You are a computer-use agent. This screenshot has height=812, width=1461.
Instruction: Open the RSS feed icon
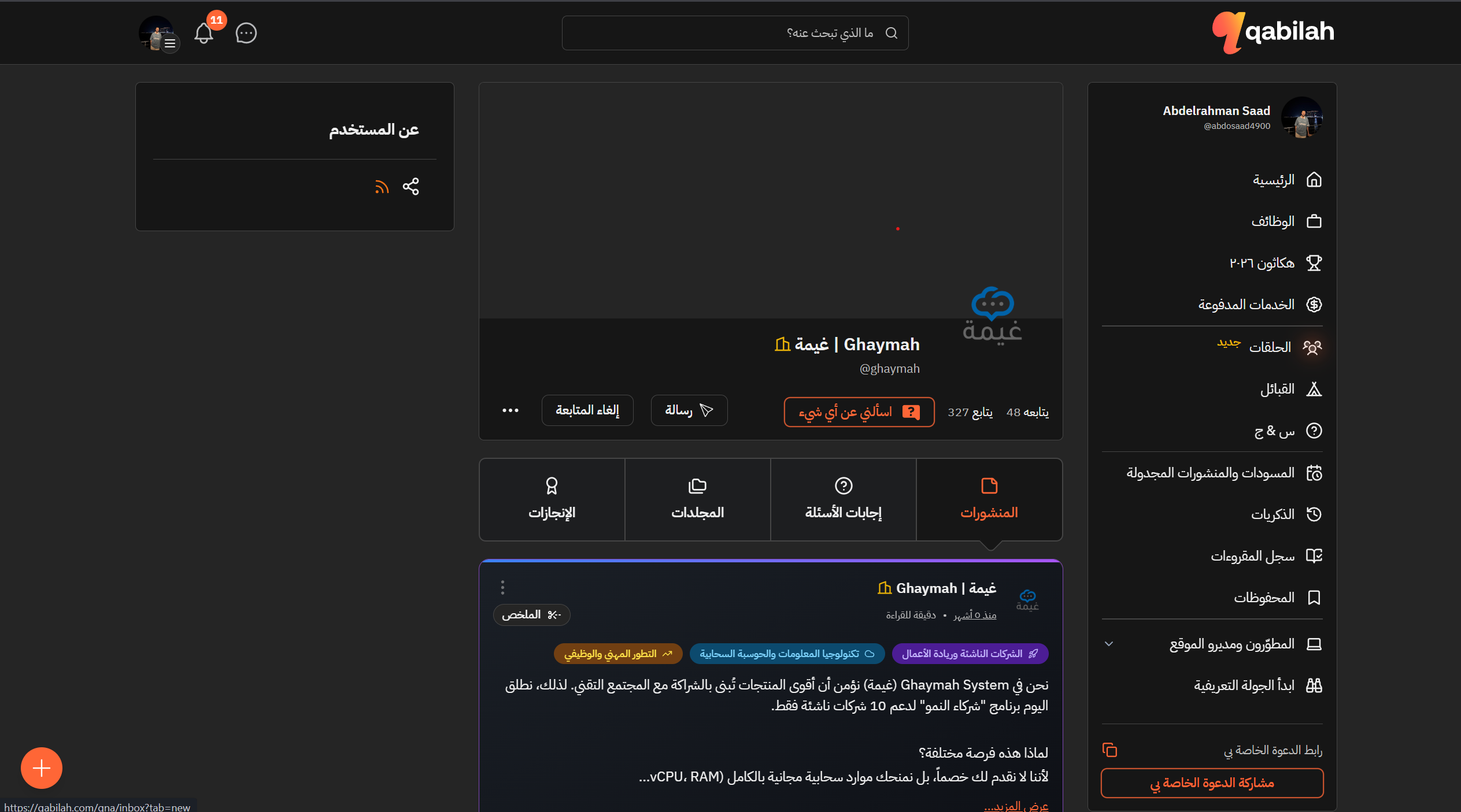tap(382, 187)
